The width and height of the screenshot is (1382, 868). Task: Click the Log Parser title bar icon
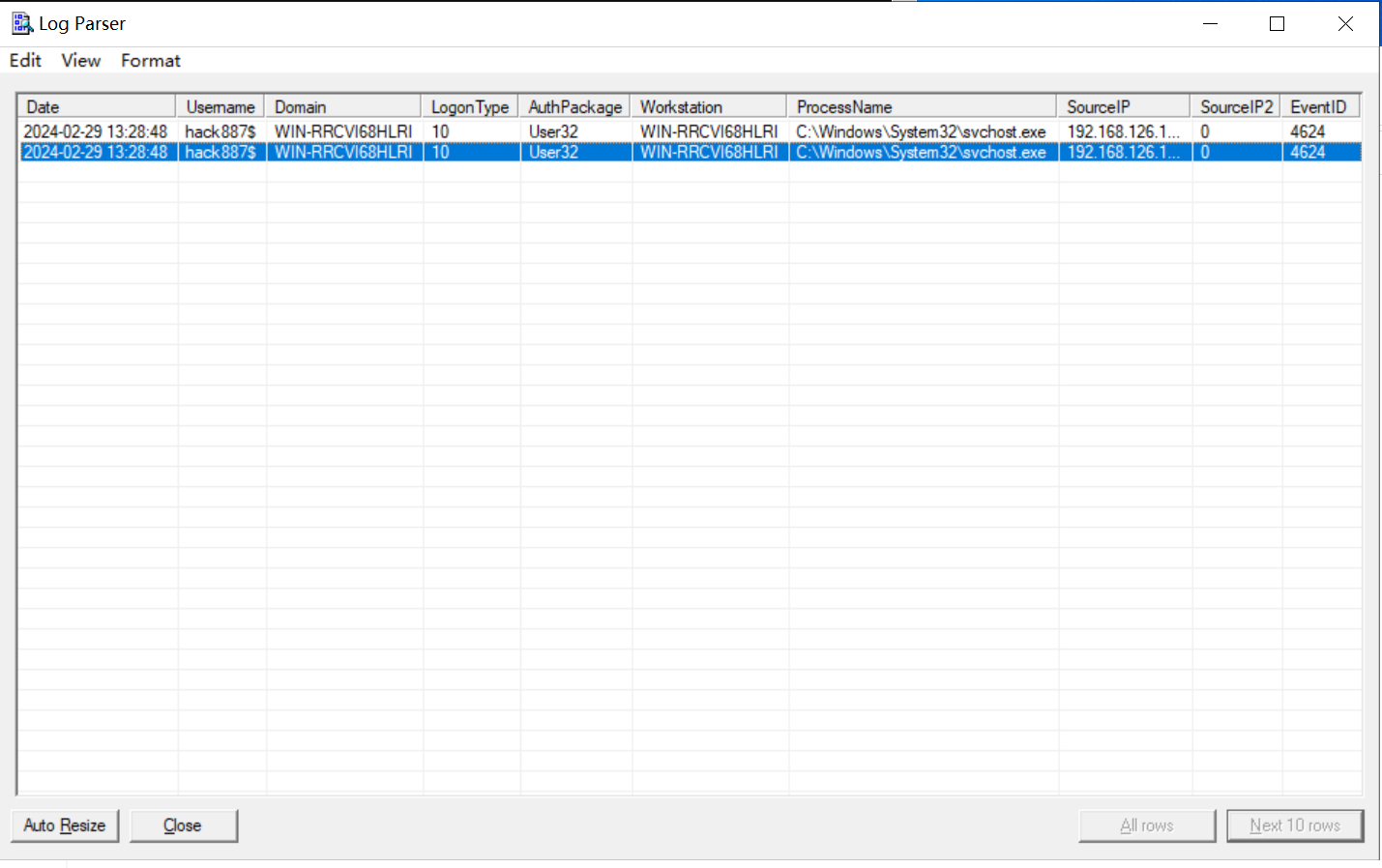pyautogui.click(x=22, y=23)
